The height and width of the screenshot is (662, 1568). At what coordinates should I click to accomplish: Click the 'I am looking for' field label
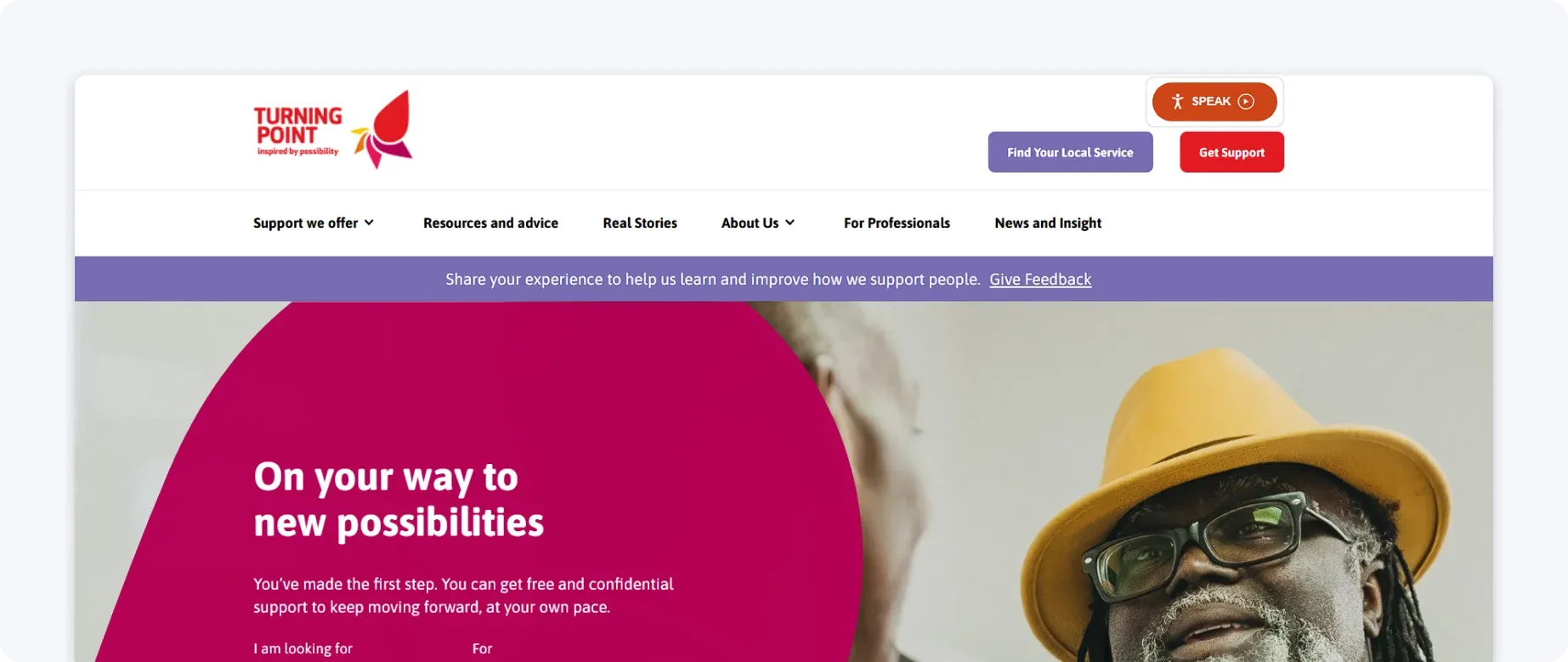(303, 648)
